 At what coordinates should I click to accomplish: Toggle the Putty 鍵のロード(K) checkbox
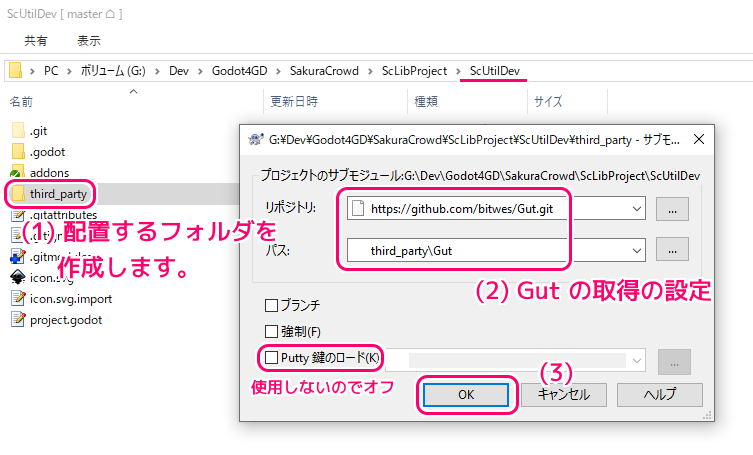(x=271, y=357)
